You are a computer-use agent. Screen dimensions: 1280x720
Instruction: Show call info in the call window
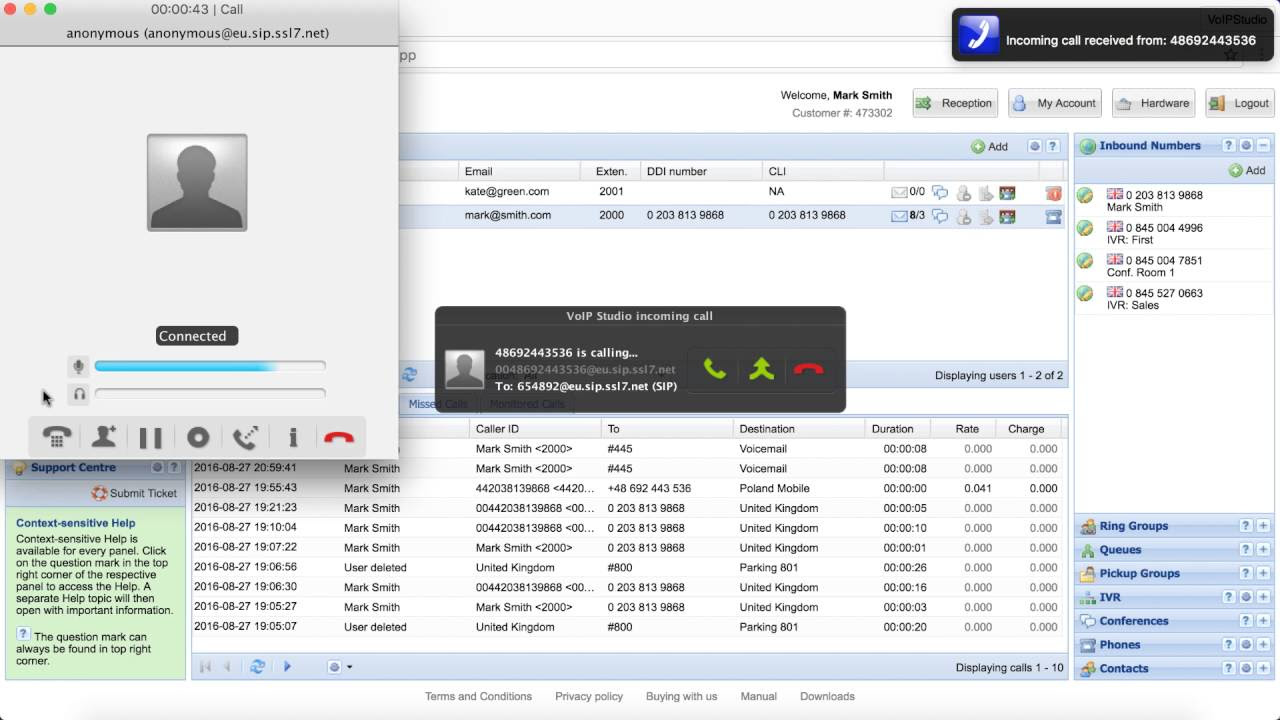292,437
